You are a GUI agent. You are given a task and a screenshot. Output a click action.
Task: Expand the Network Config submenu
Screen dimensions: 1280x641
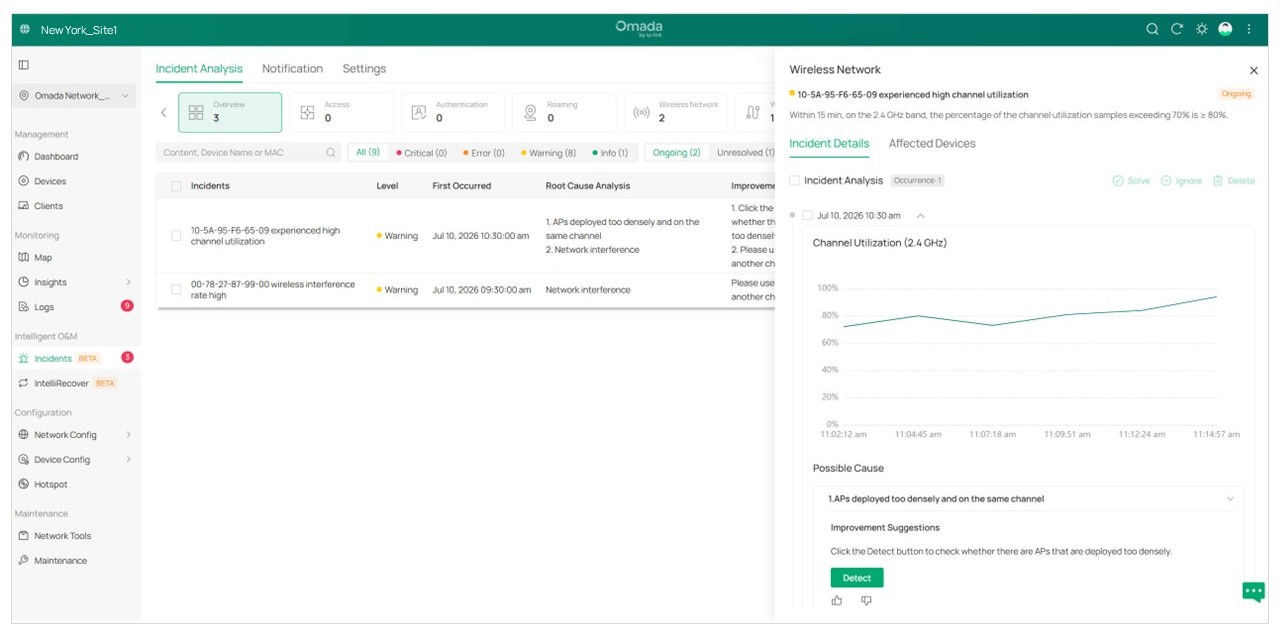pos(128,435)
